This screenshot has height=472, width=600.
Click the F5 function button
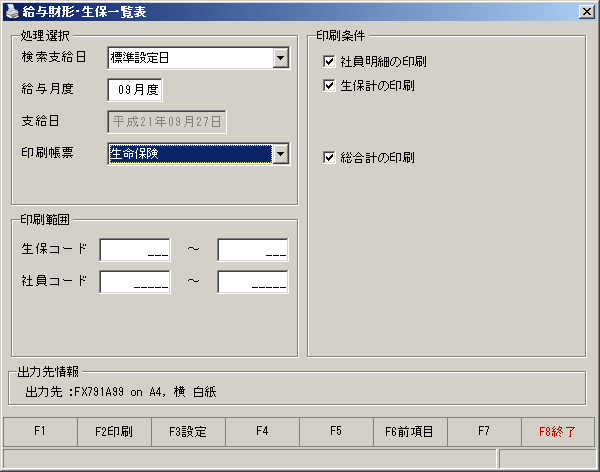(336, 431)
